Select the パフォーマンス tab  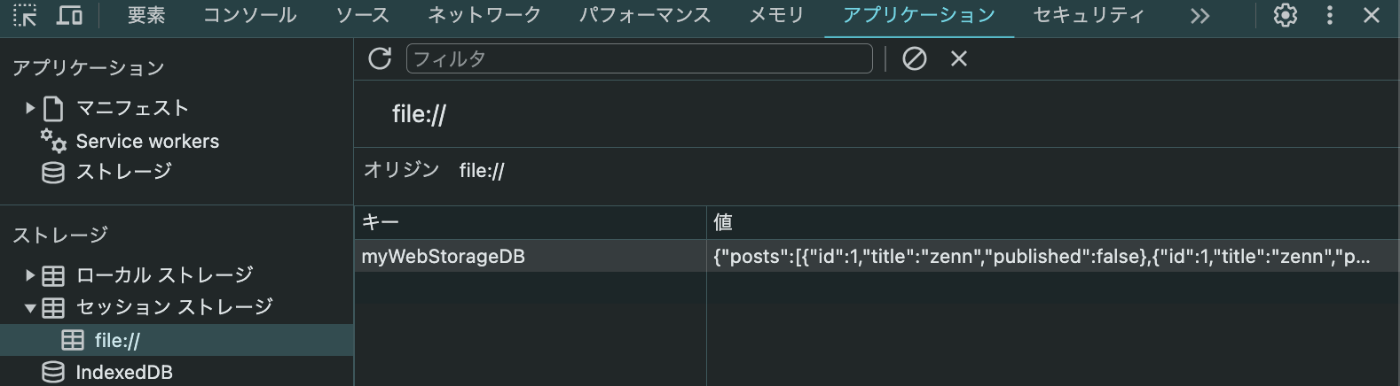point(645,15)
